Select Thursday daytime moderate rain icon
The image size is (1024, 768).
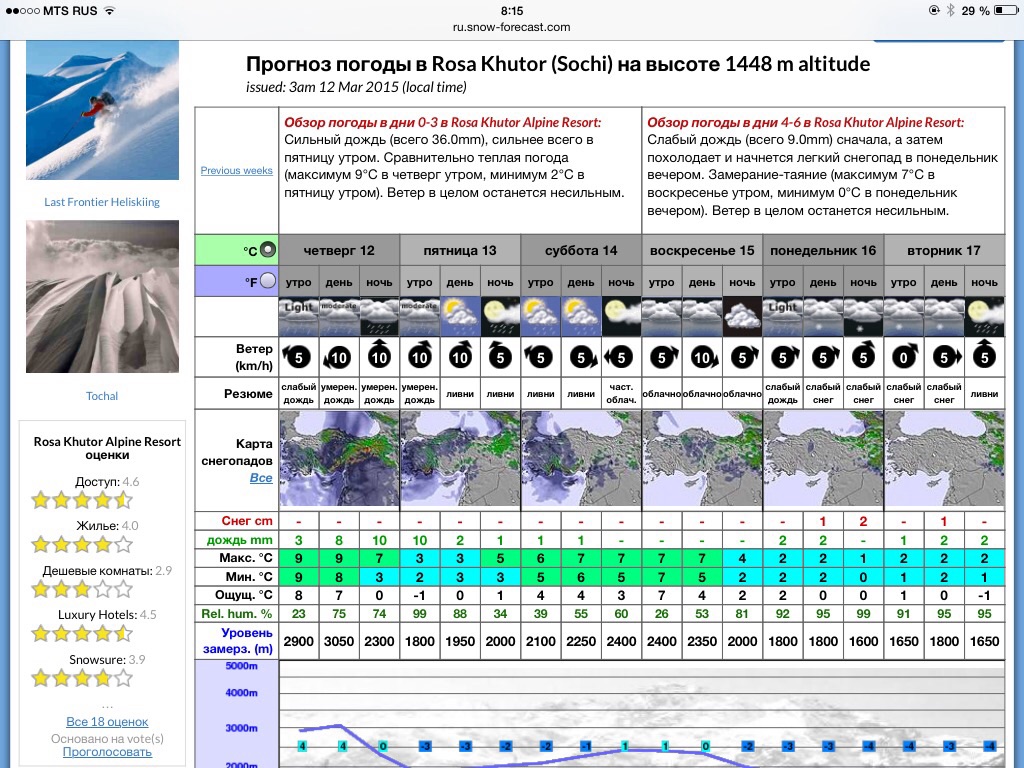339,317
